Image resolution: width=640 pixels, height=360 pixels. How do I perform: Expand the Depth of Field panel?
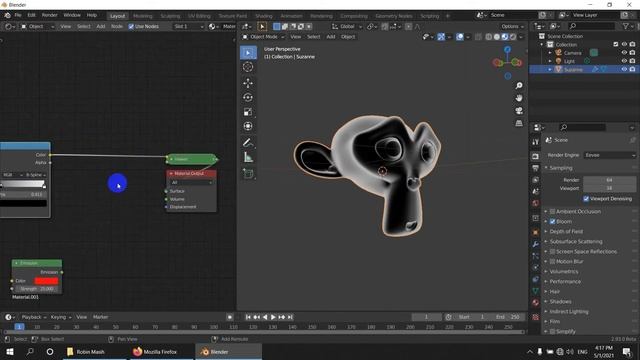tap(566, 231)
